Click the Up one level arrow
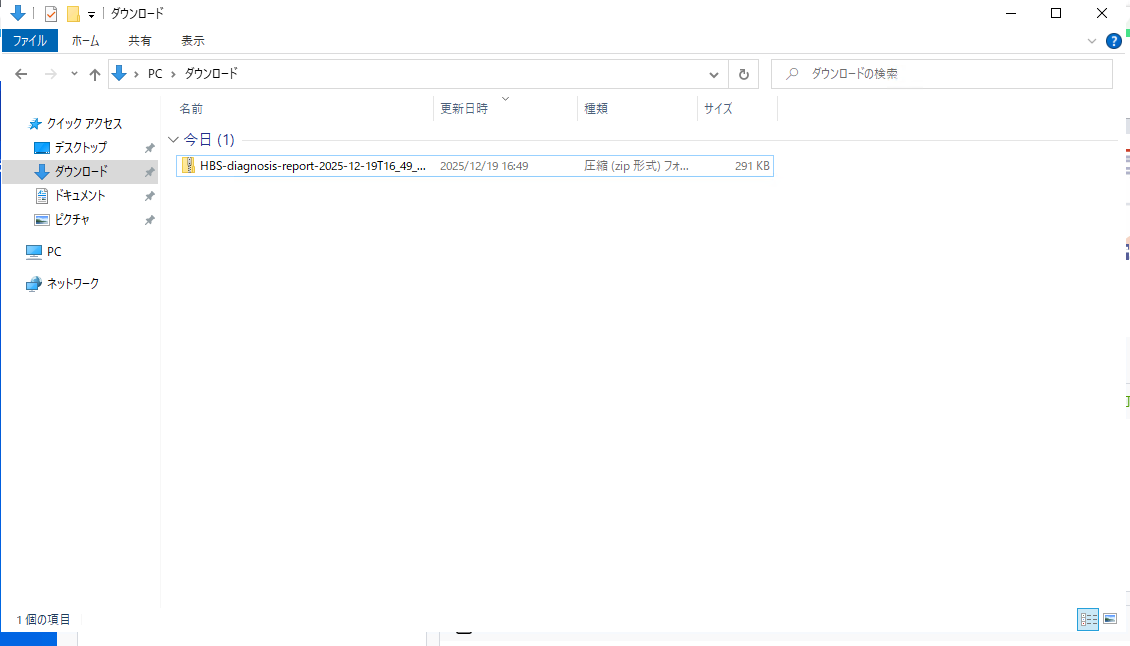The height and width of the screenshot is (646, 1130). (x=94, y=74)
